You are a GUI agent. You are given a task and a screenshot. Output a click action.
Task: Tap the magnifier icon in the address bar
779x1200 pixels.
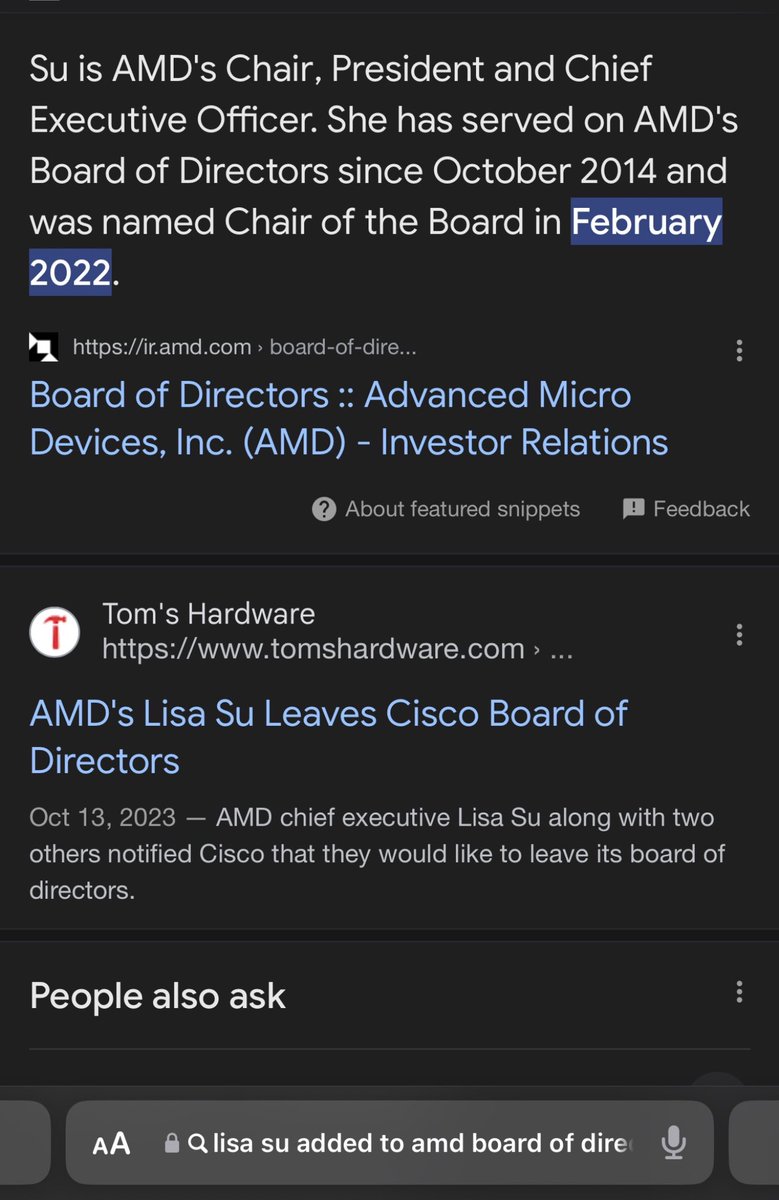(x=197, y=1143)
